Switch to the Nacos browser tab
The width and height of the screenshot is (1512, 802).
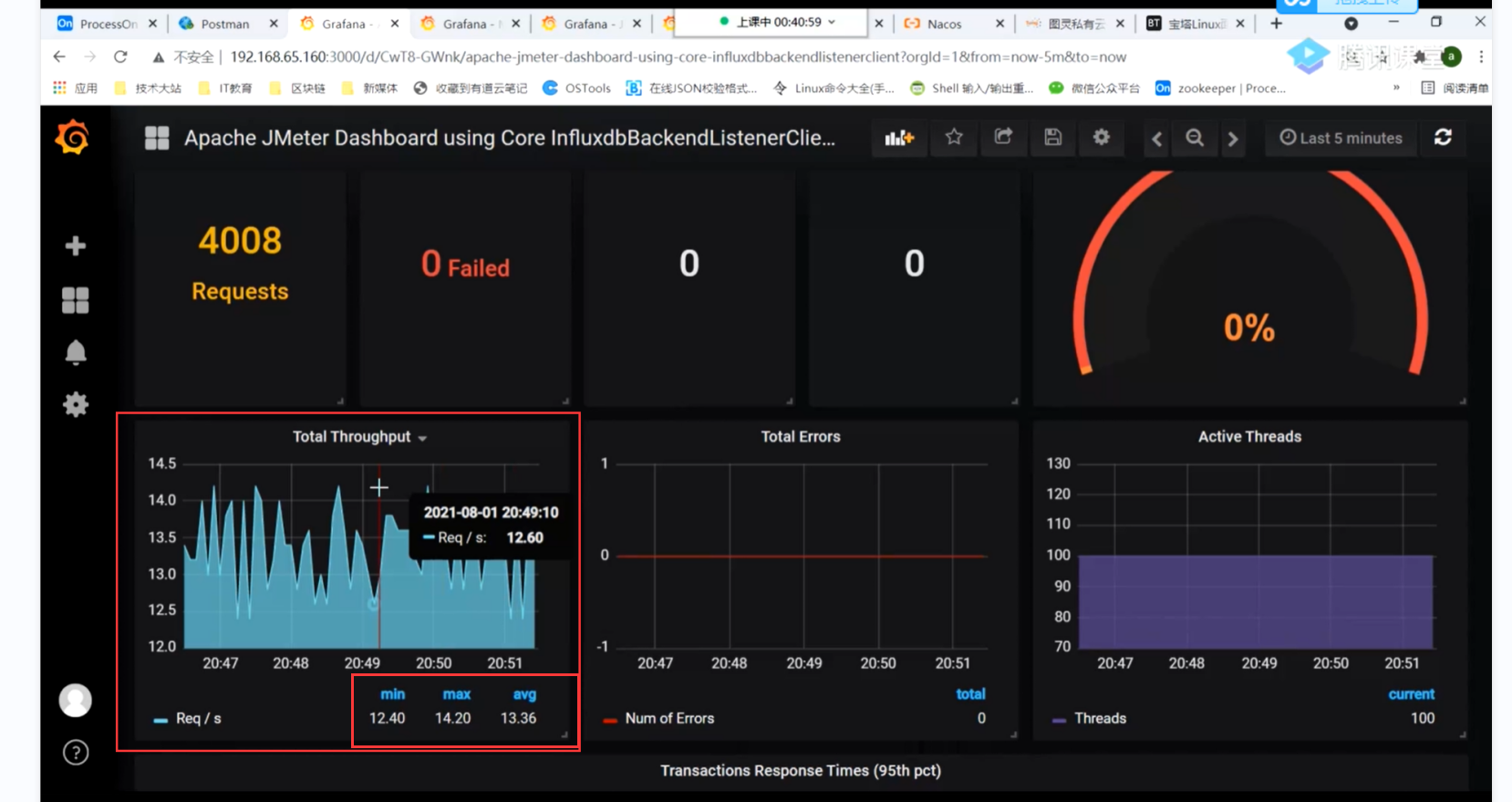954,24
